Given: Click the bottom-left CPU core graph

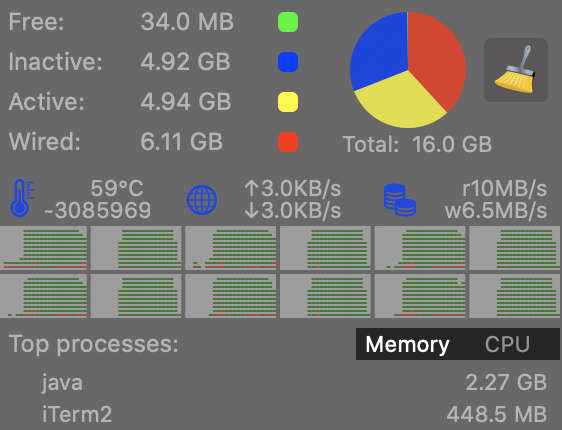Looking at the screenshot, I should point(43,296).
